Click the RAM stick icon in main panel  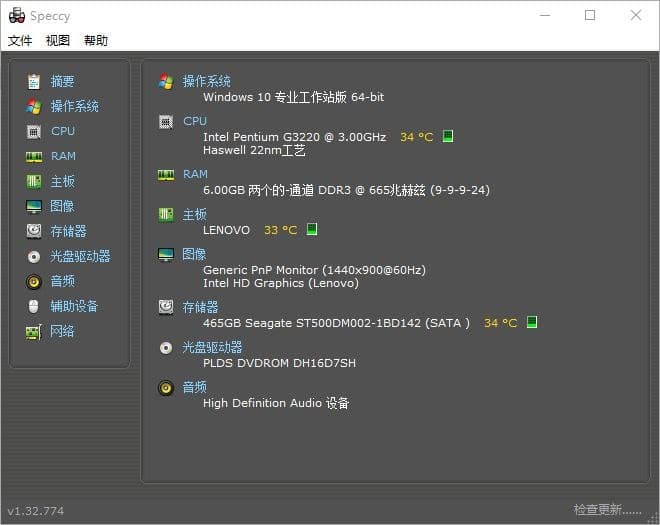pyautogui.click(x=166, y=175)
